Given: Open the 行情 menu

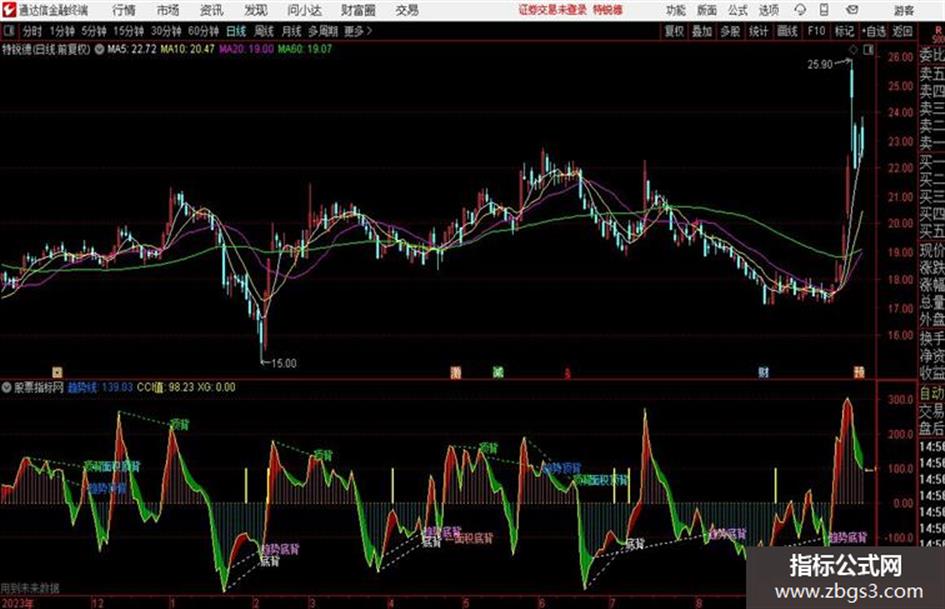Looking at the screenshot, I should click(x=124, y=10).
